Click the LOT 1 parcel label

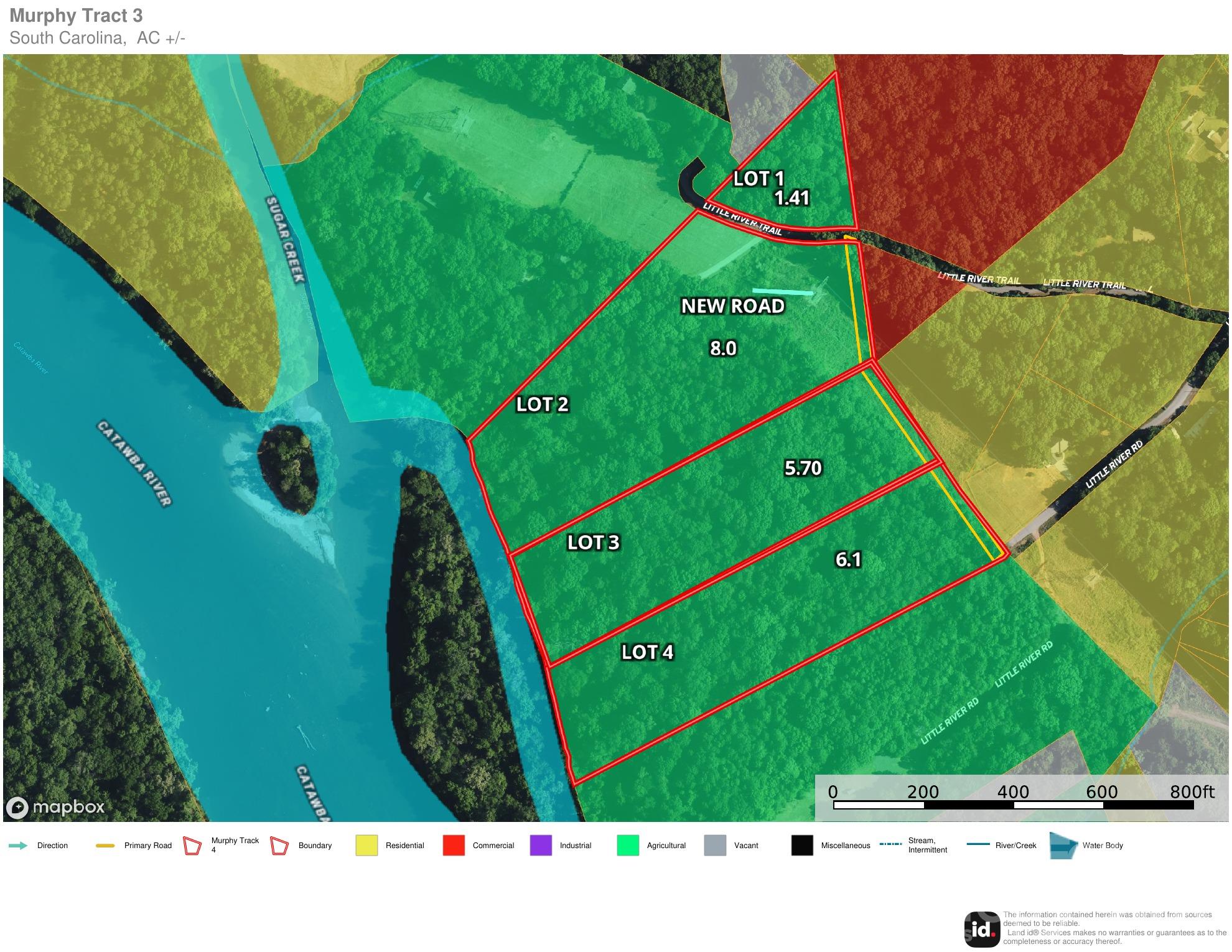tap(758, 179)
